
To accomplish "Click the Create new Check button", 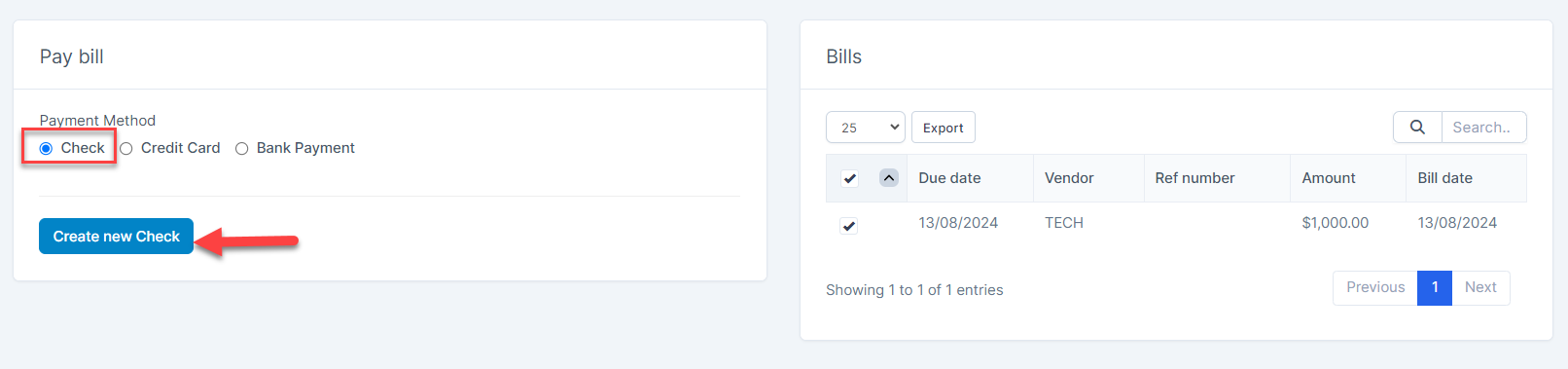I will 116,237.
